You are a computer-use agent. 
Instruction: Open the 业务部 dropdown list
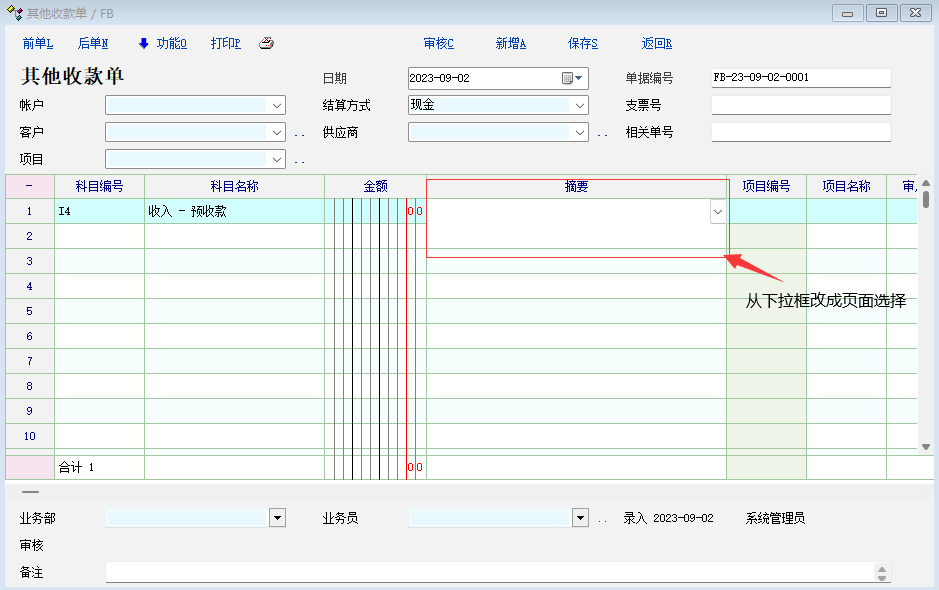277,518
